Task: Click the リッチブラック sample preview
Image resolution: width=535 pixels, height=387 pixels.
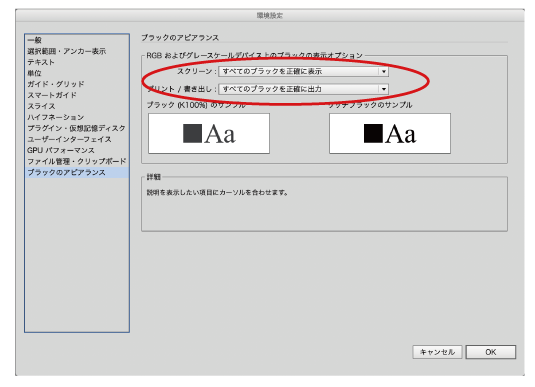Action: [x=390, y=133]
